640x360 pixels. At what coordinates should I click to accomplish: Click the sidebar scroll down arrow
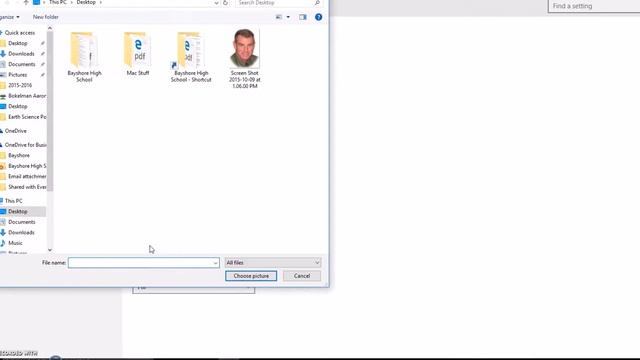click(x=50, y=250)
